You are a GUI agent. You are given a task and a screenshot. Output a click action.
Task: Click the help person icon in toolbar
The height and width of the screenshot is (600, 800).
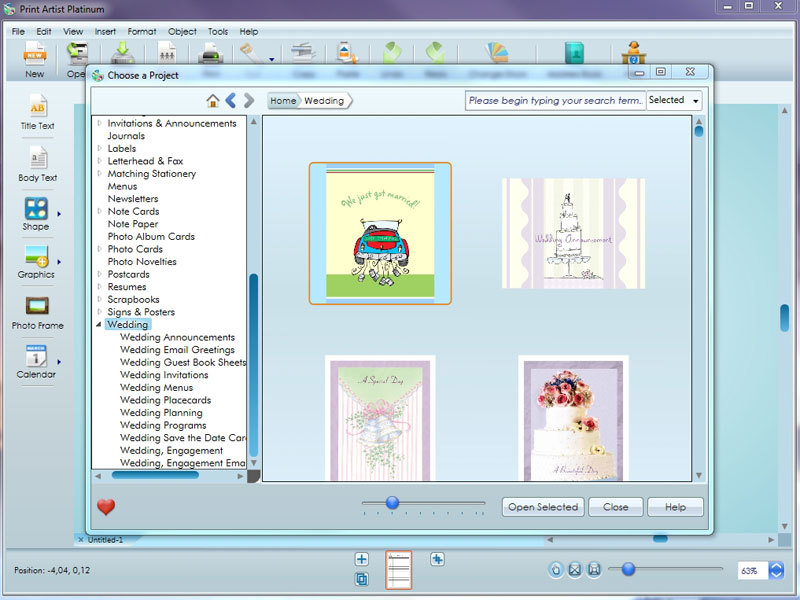click(634, 52)
